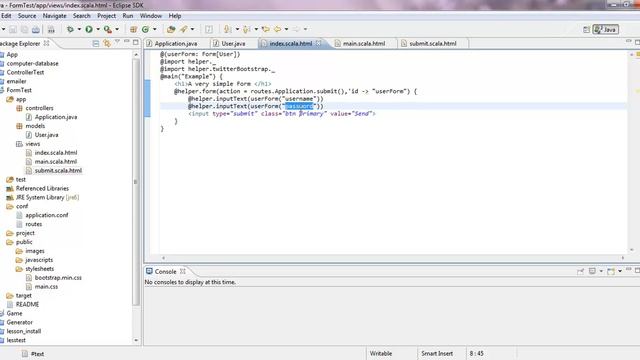The width and height of the screenshot is (640, 360).
Task: Open dropdown next to New Class icon
Action: [155, 29]
